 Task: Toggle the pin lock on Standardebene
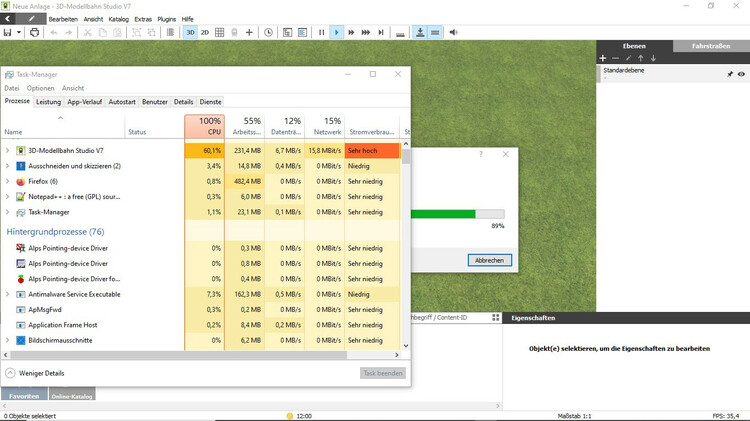730,74
